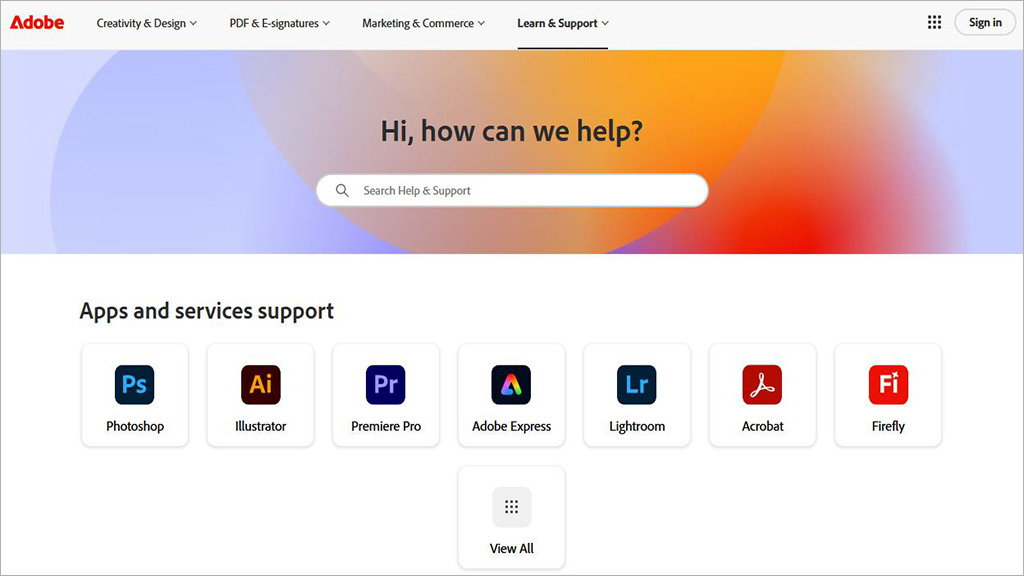Select the Firefly app icon
Screen dimensions: 1024x576
tap(888, 385)
